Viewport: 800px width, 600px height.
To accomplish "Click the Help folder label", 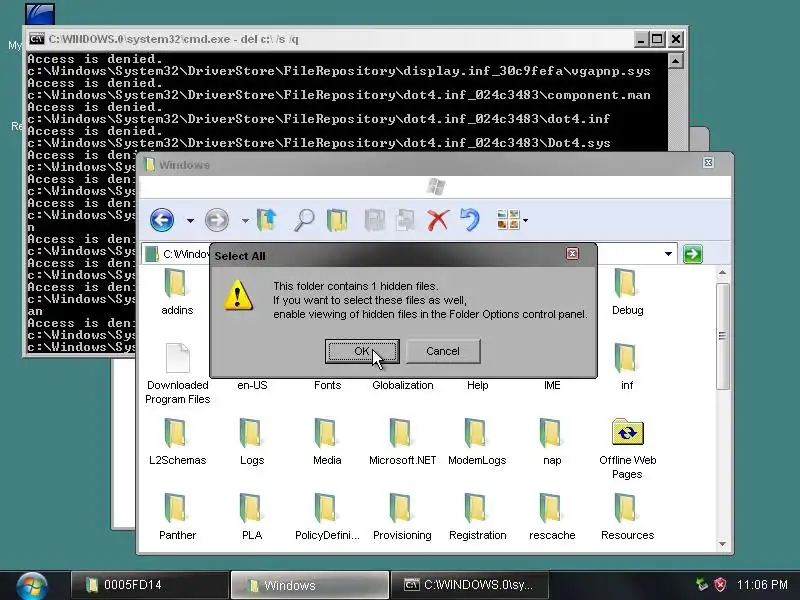I will tap(478, 385).
